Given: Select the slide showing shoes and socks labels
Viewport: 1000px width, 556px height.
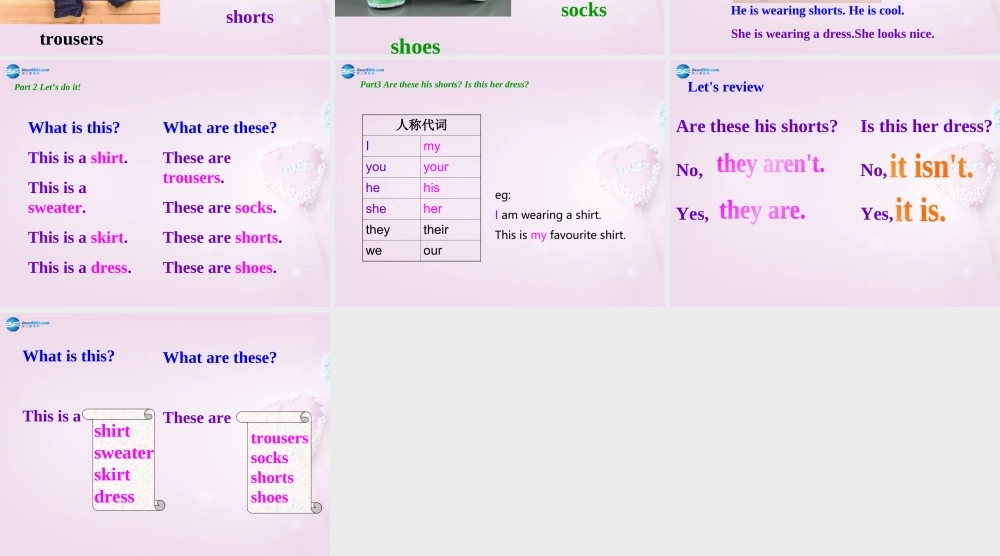Looking at the screenshot, I should click(500, 27).
